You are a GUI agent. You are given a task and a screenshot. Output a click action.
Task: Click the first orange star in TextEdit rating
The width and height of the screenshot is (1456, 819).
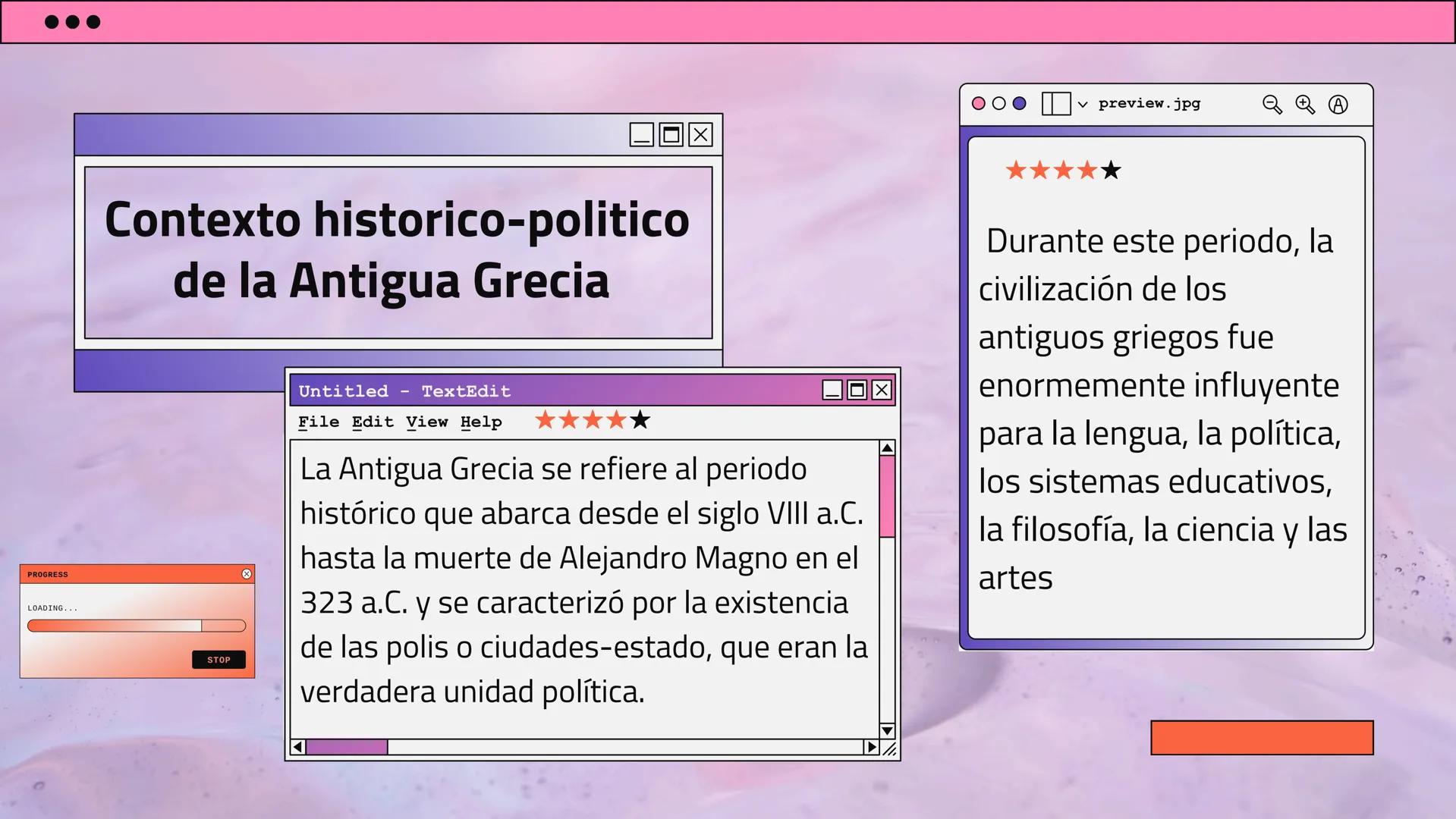(x=544, y=419)
